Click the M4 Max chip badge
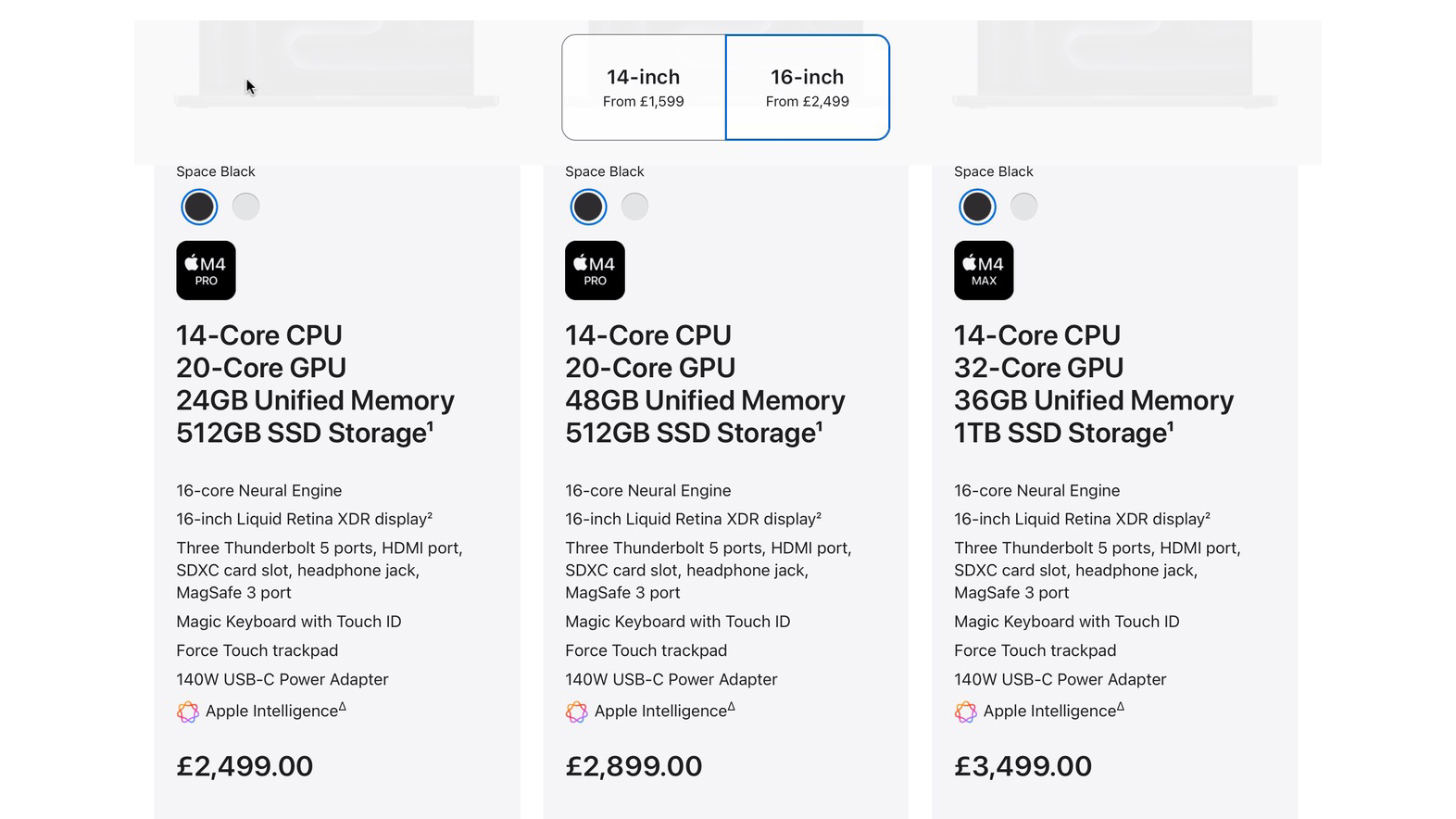This screenshot has width=1456, height=819. pos(983,270)
